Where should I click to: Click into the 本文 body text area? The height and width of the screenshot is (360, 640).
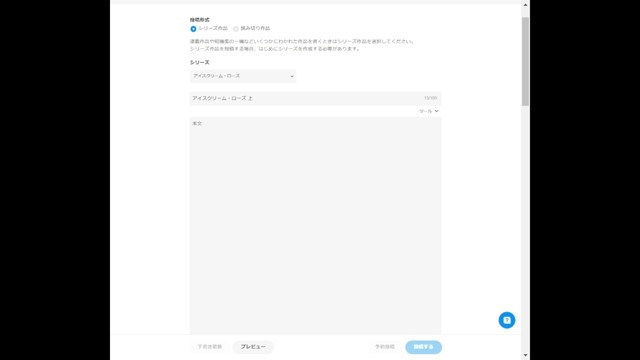tap(315, 226)
